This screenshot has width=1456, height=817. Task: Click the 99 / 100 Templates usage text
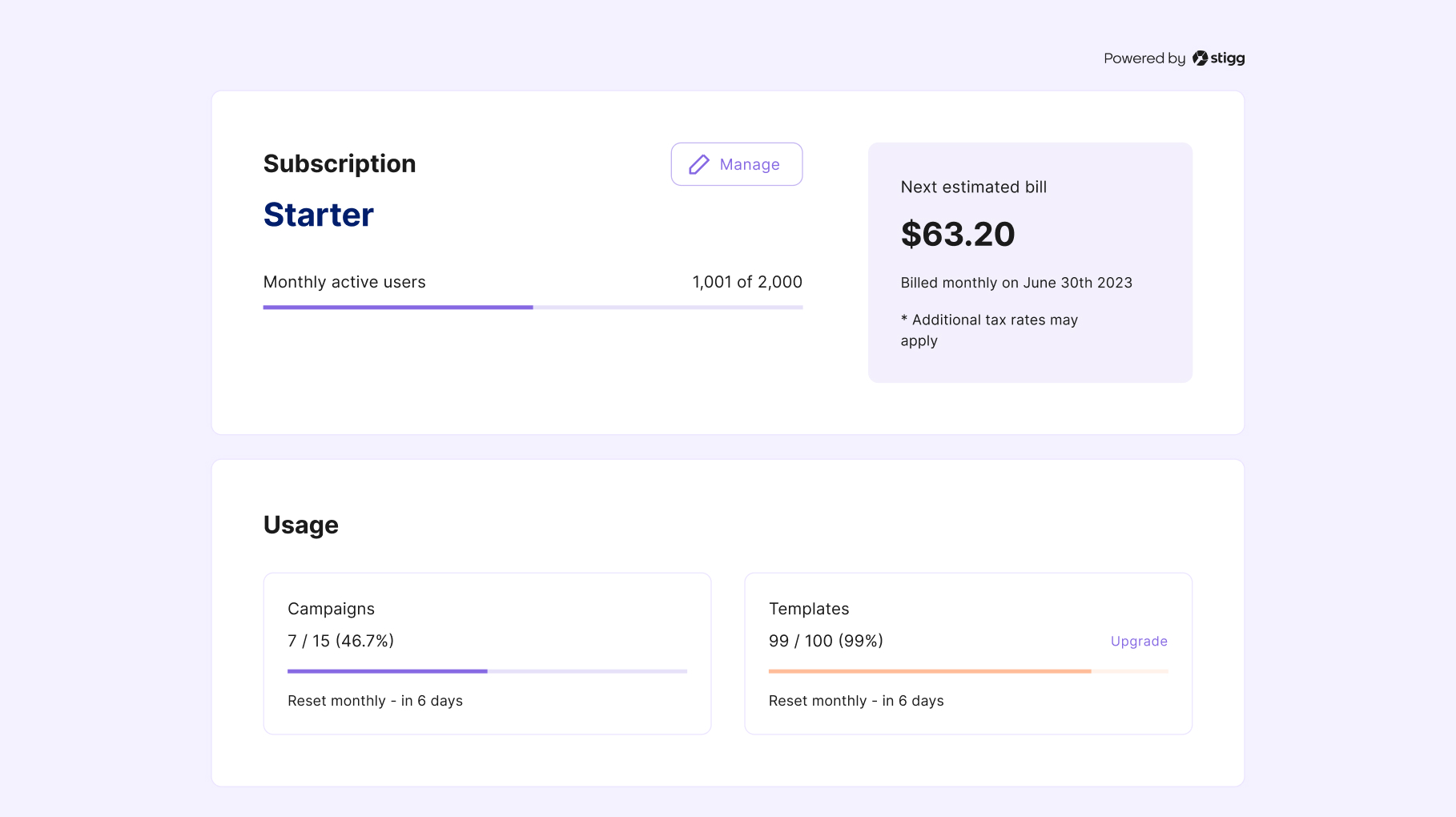(x=825, y=641)
